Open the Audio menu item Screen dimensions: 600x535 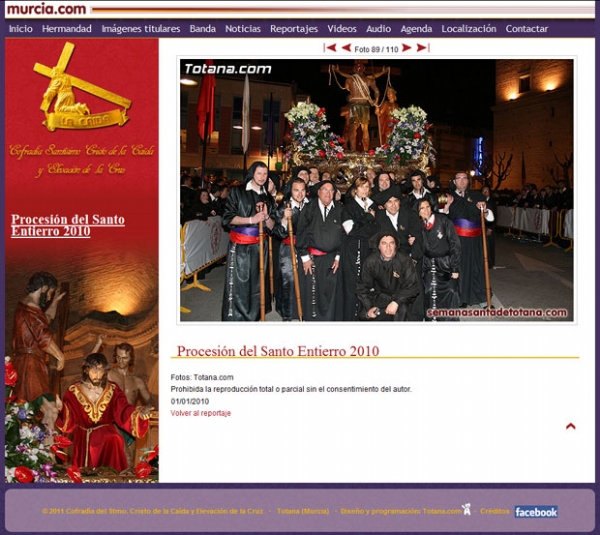[x=378, y=29]
